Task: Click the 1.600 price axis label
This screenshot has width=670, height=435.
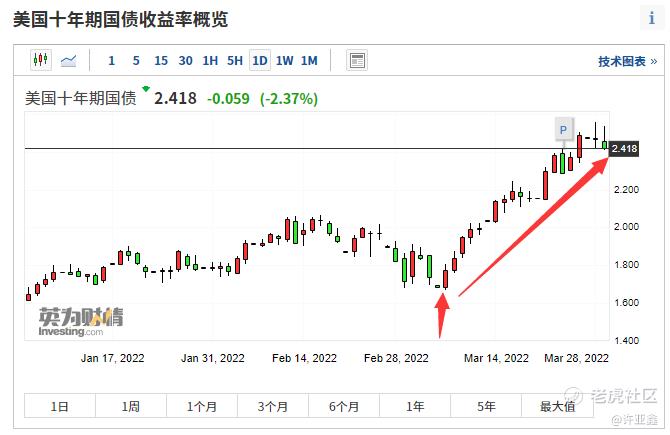Action: [626, 303]
